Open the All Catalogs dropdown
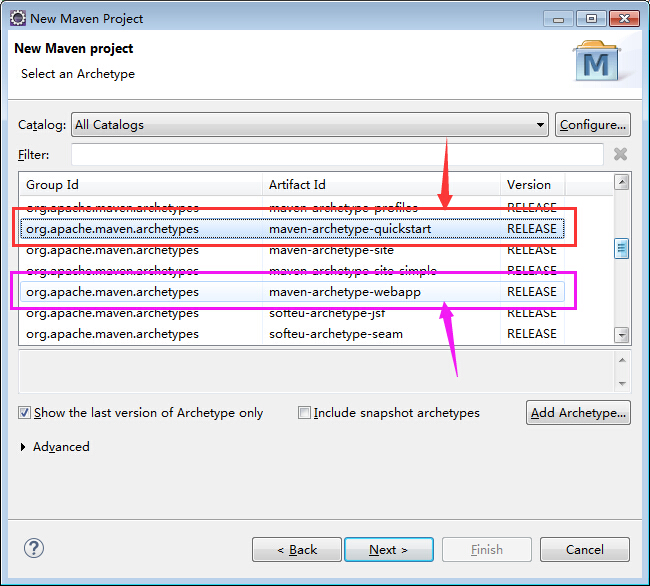This screenshot has width=650, height=586. point(310,125)
